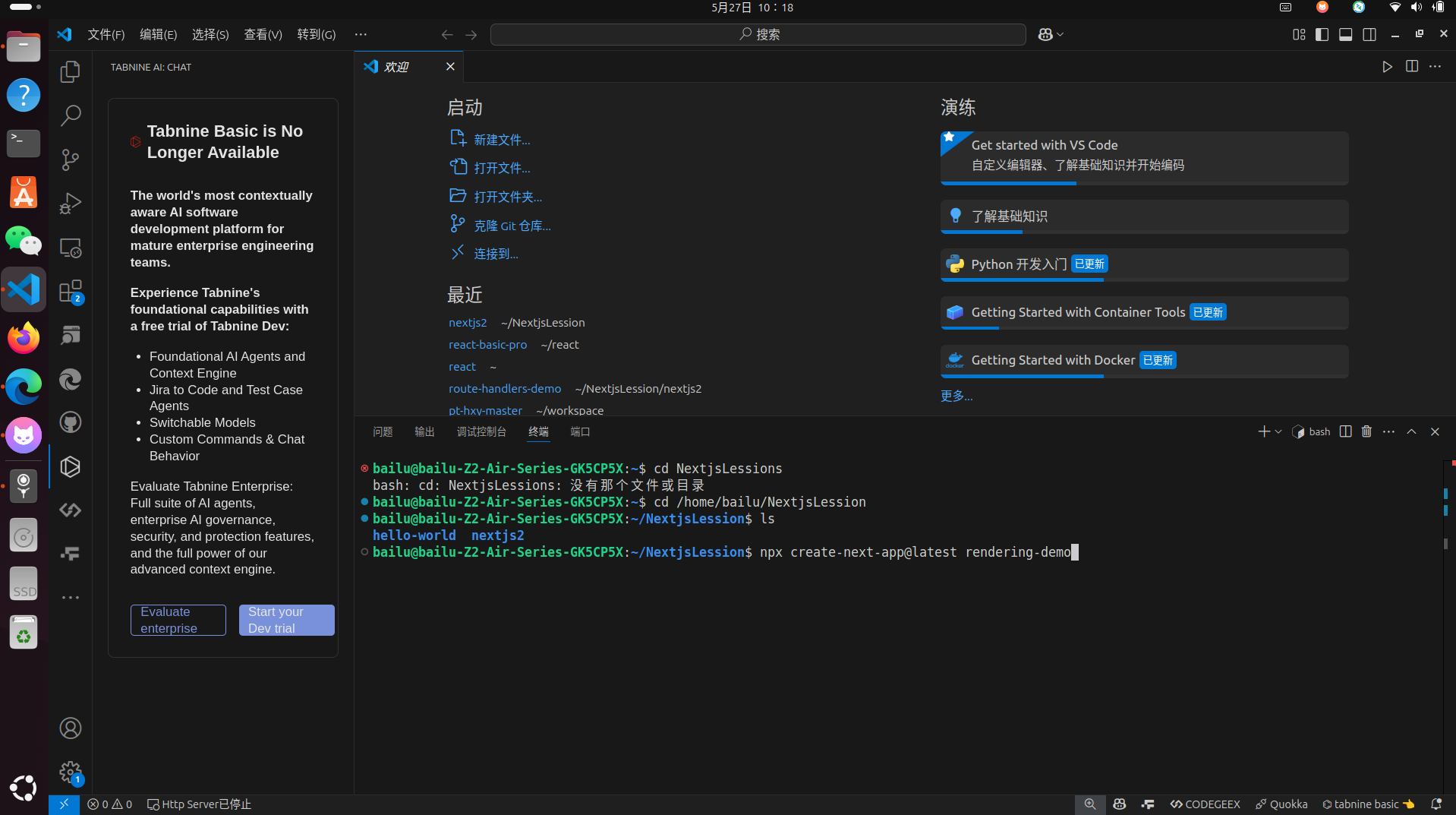Go forward with the navigation arrow
This screenshot has width=1456, height=815.
(x=471, y=35)
